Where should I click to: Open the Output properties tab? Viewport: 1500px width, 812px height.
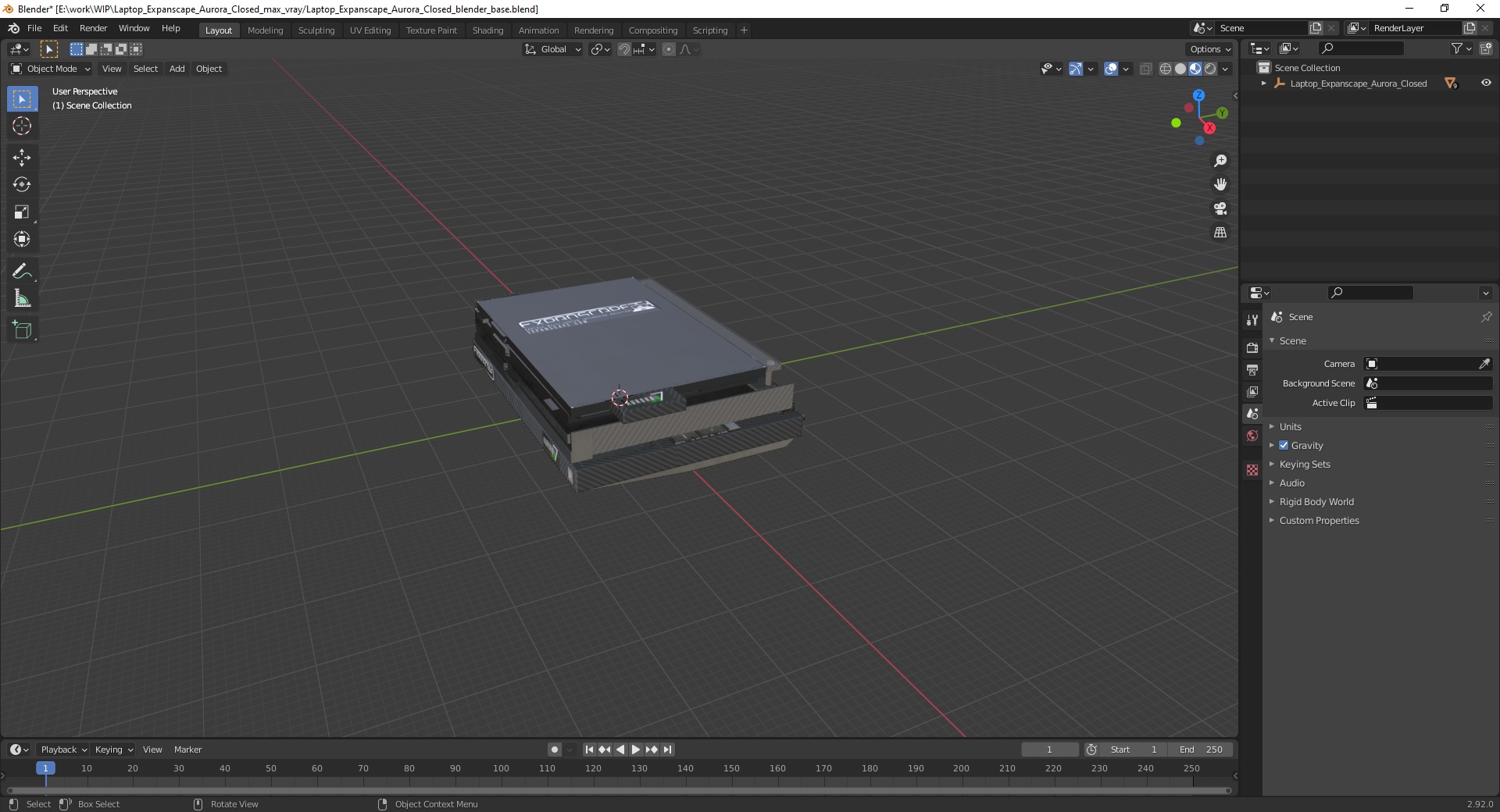pos(1252,369)
